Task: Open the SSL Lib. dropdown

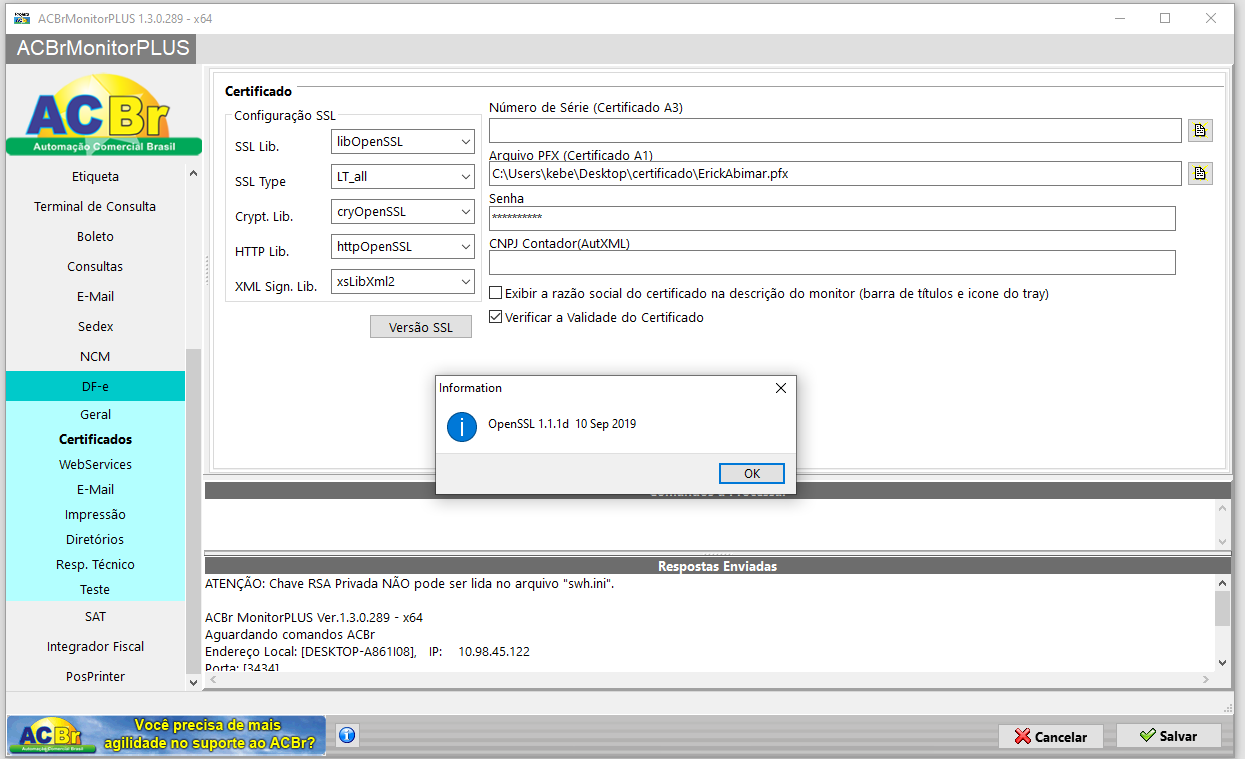Action: [403, 142]
